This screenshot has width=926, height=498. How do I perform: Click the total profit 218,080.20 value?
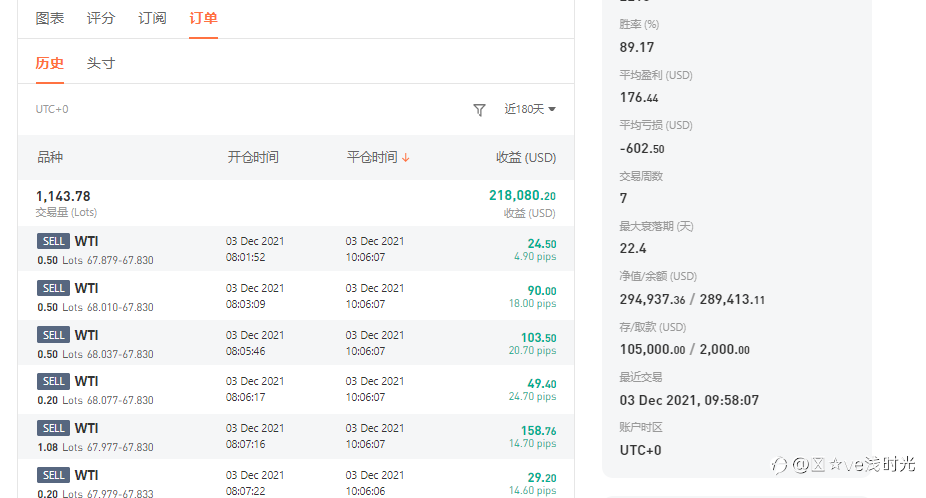click(x=522, y=196)
